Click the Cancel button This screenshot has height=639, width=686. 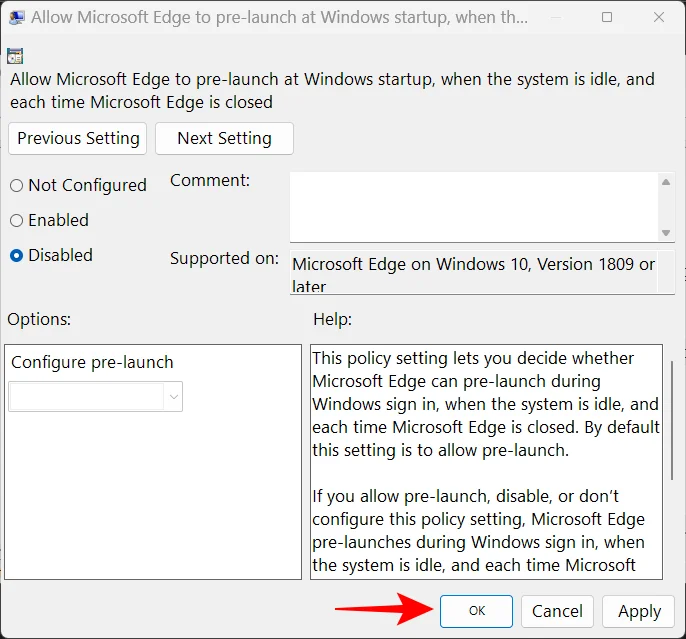click(x=557, y=611)
